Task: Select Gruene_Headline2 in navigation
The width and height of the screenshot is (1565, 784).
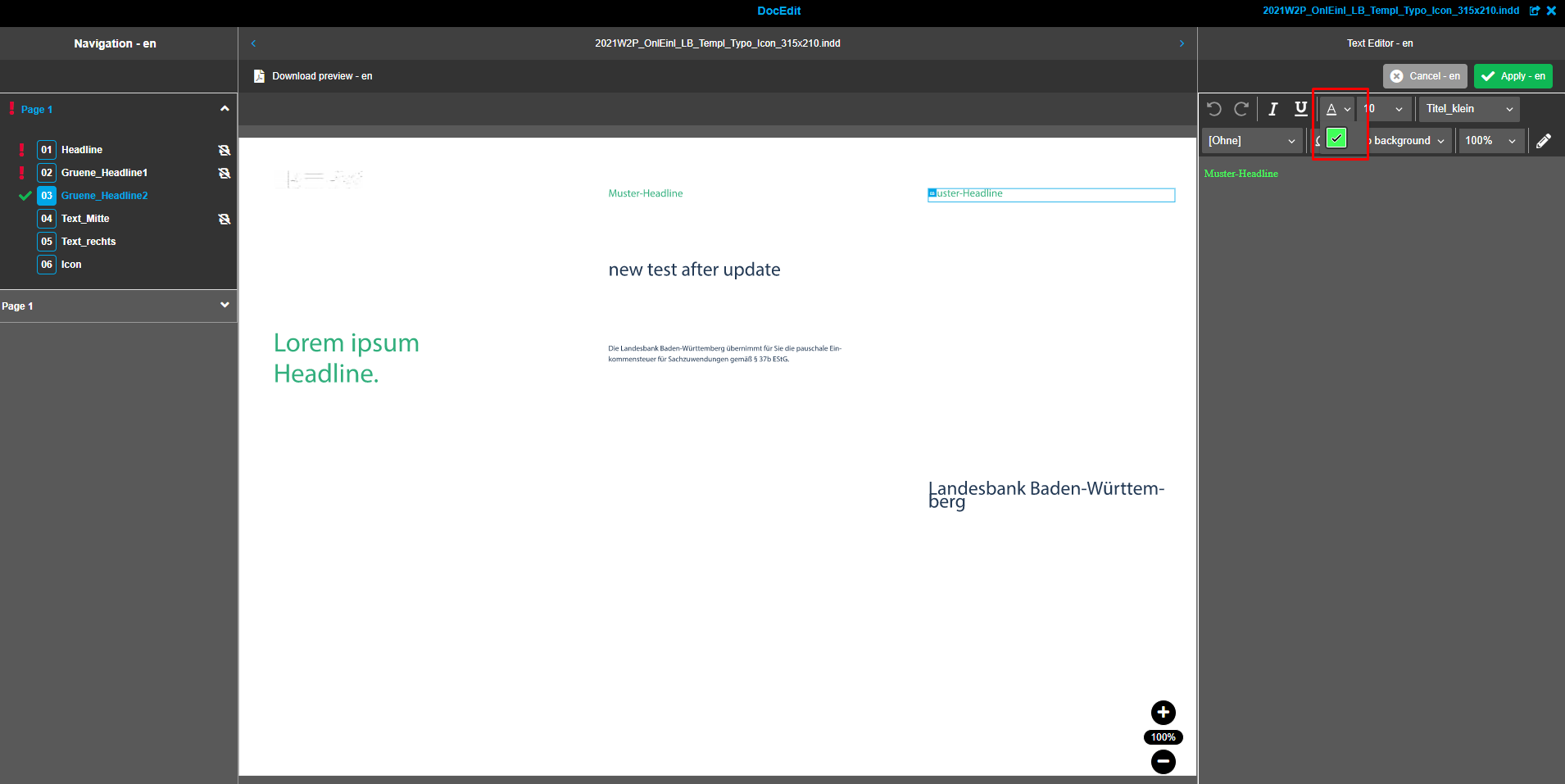Action: tap(104, 196)
